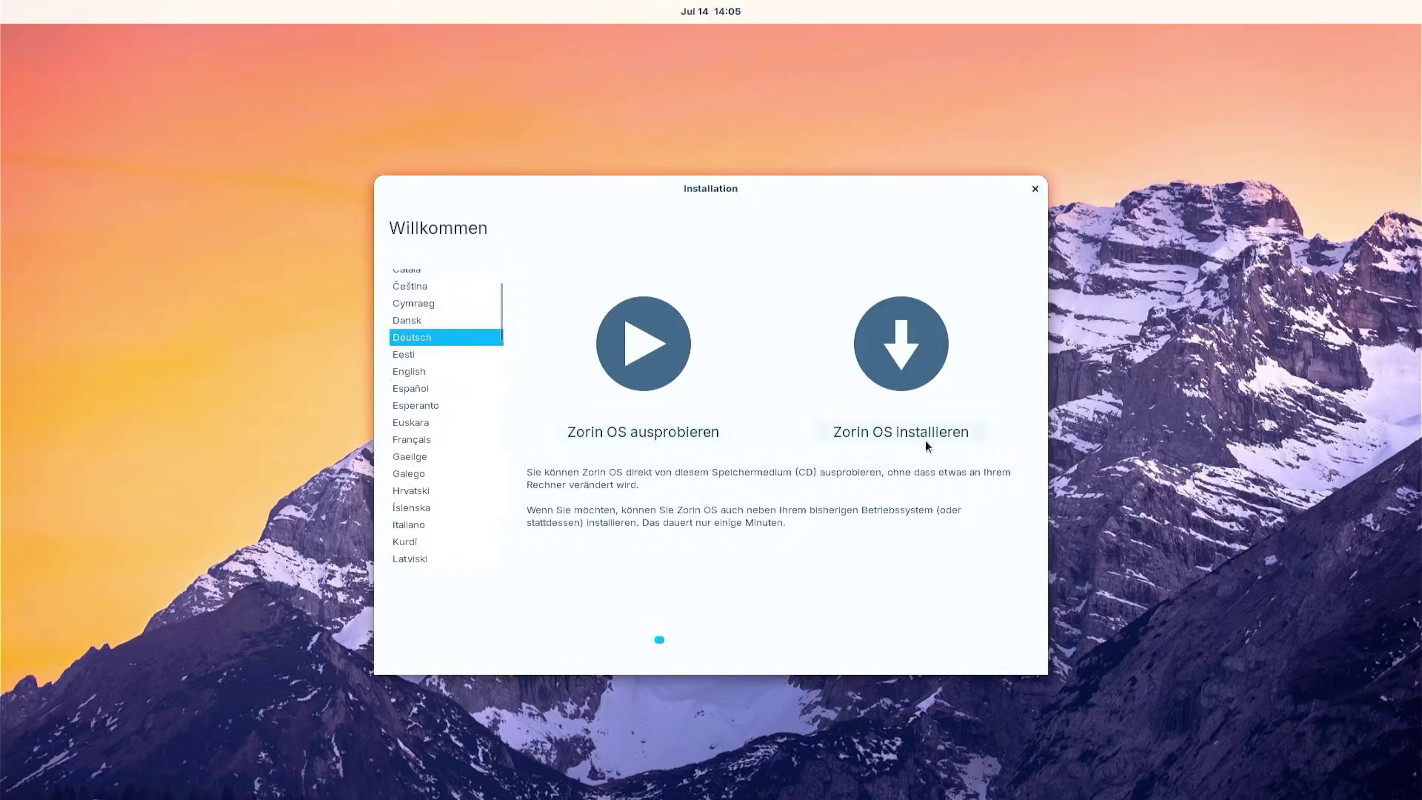The height and width of the screenshot is (800, 1422).
Task: Click the language list scrollbar
Action: [x=501, y=312]
